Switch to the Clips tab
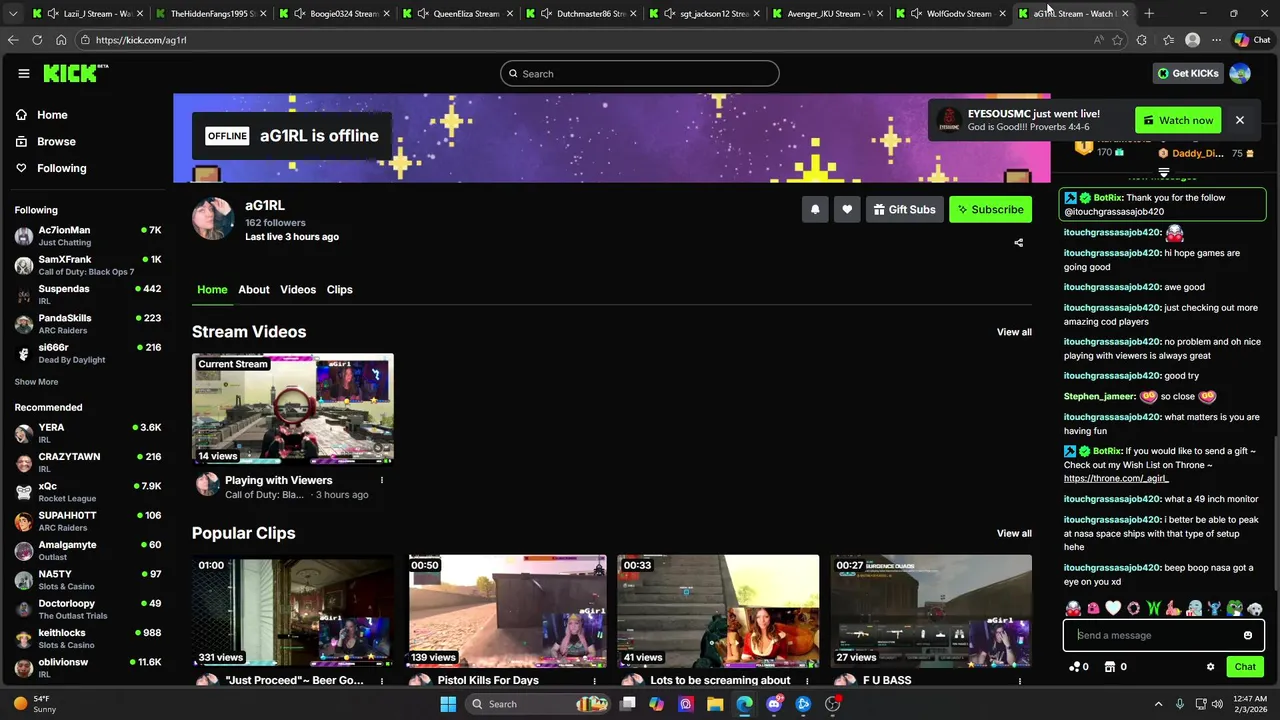This screenshot has height=720, width=1280. tap(339, 289)
